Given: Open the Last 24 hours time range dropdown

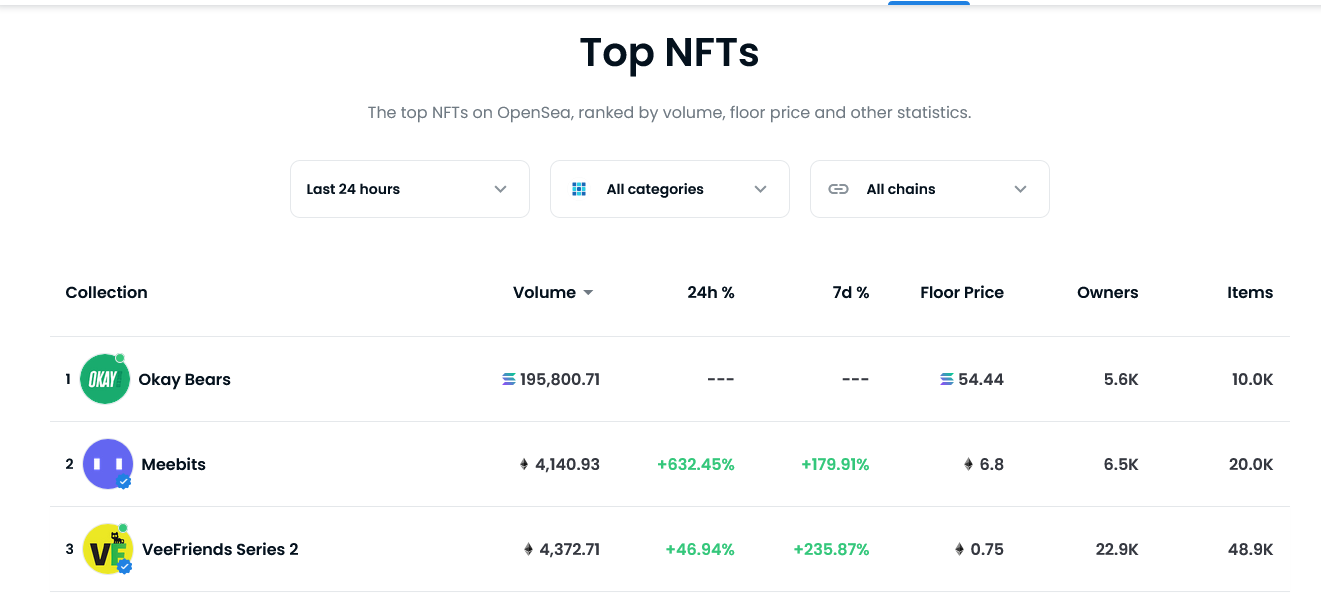Looking at the screenshot, I should coord(410,189).
